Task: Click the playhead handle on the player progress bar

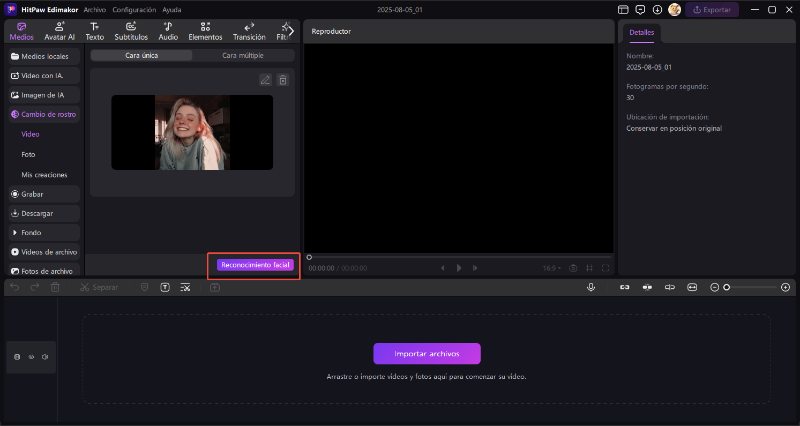Action: [x=309, y=257]
